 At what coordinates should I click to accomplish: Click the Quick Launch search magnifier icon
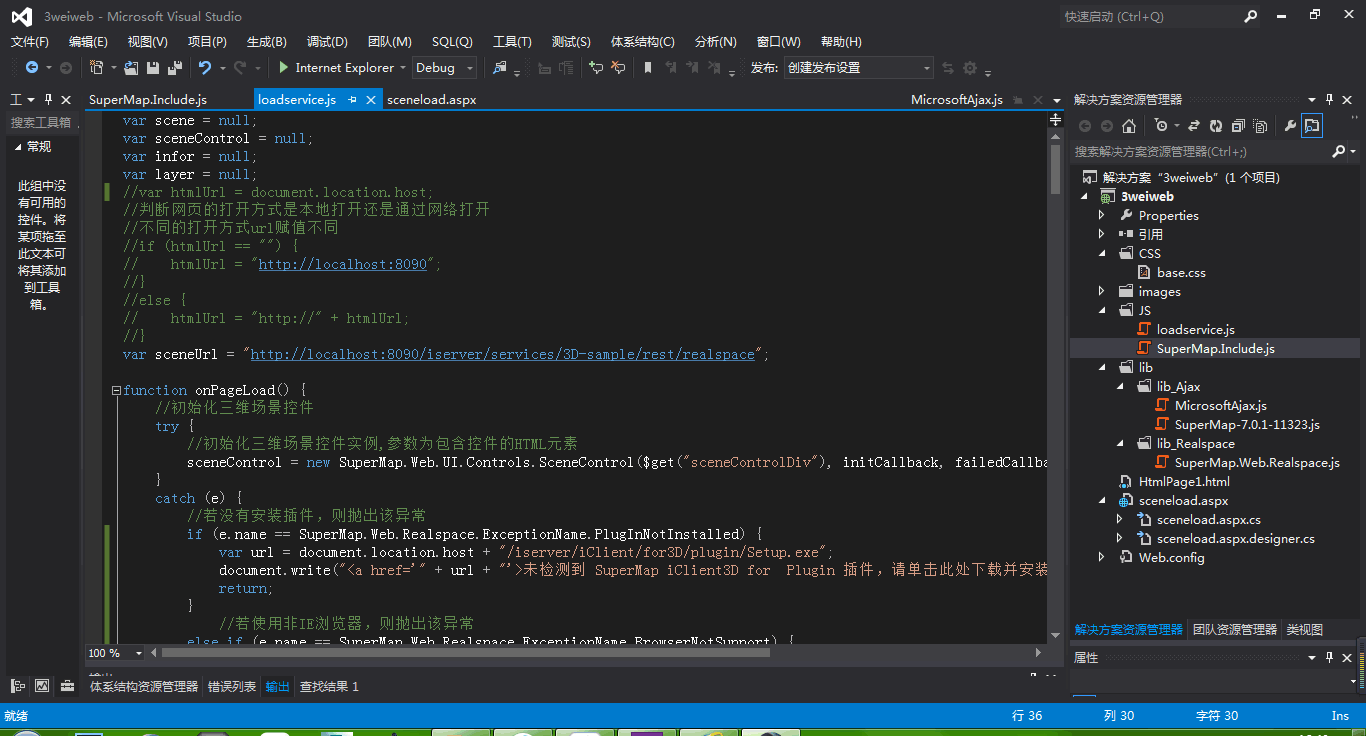tap(1251, 17)
